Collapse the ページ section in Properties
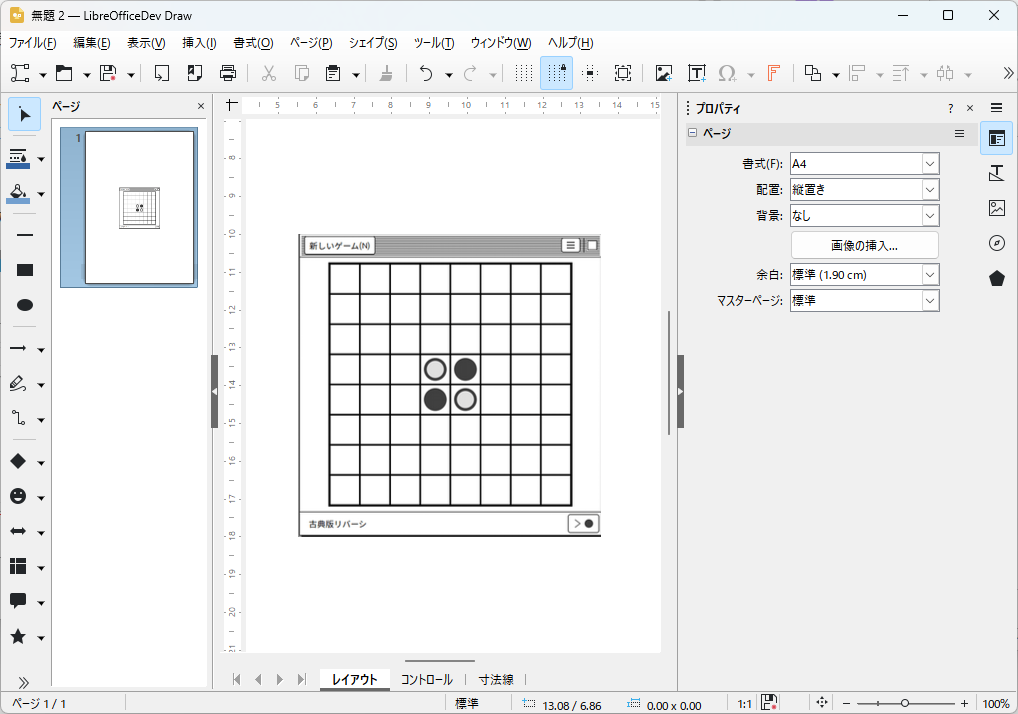This screenshot has height=714, width=1018. click(x=693, y=133)
